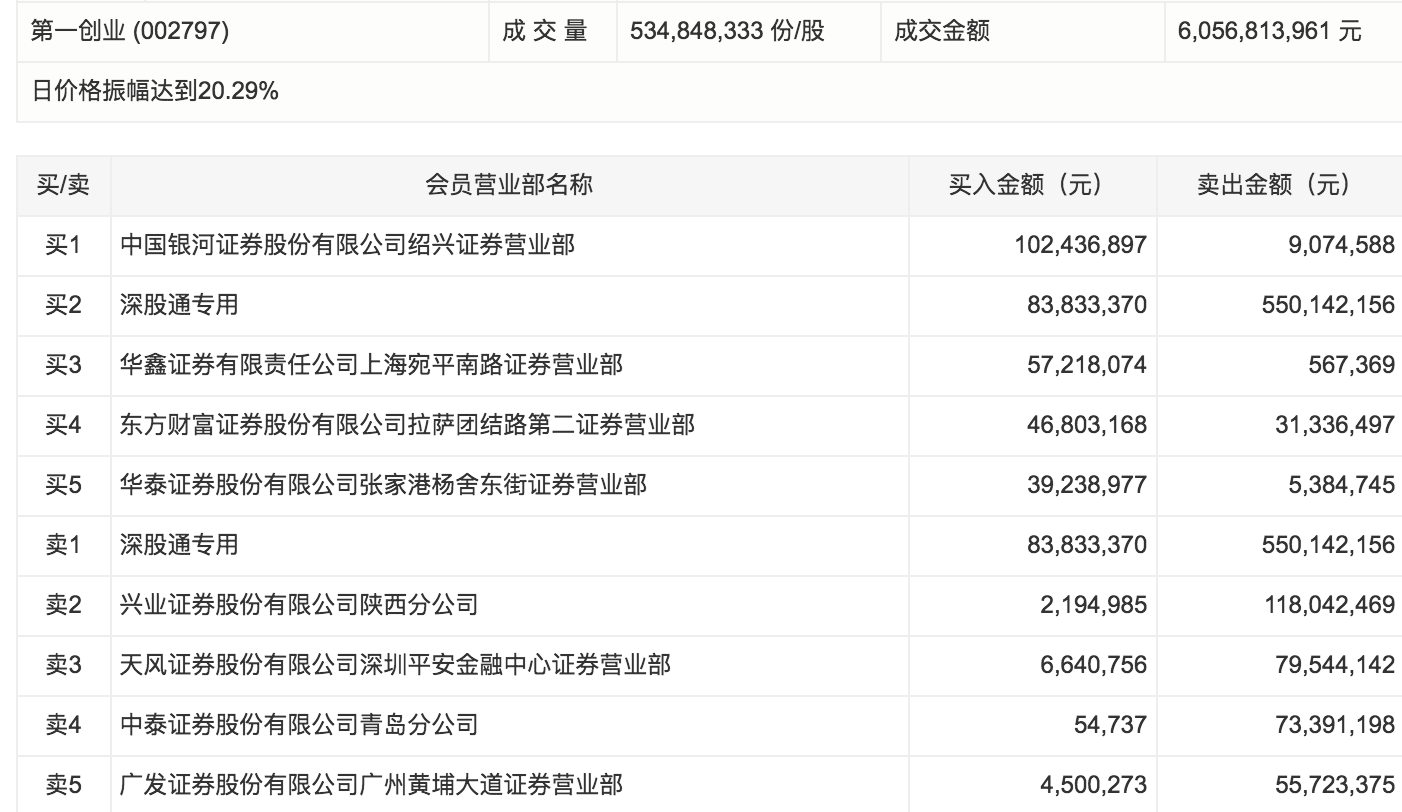Select 广发证券 广州黄埔大道证券营业部 entry
This screenshot has height=812, width=1402.
[x=371, y=785]
